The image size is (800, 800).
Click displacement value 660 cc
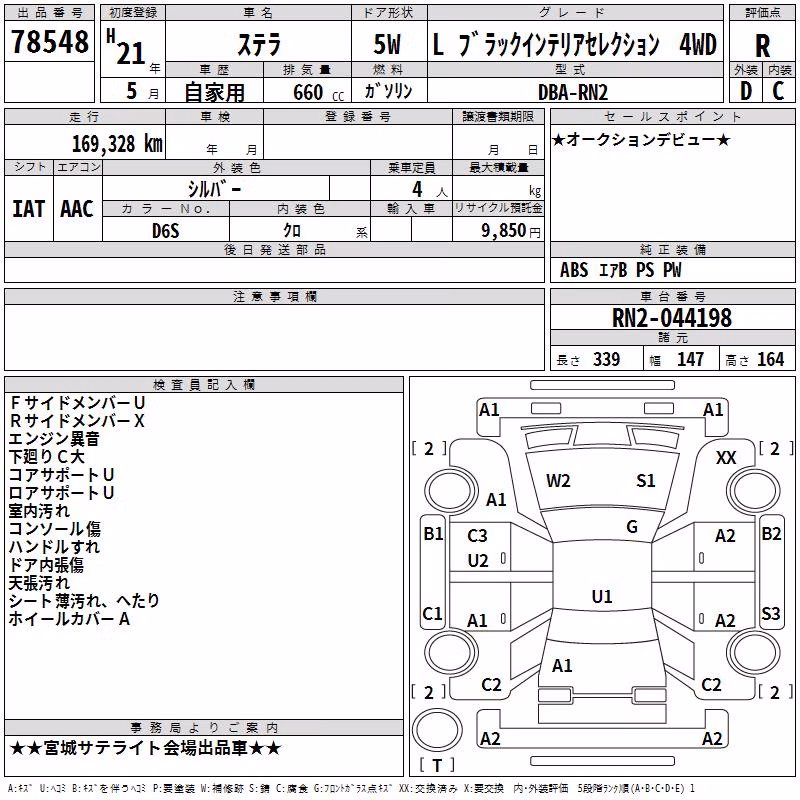pyautogui.click(x=318, y=93)
